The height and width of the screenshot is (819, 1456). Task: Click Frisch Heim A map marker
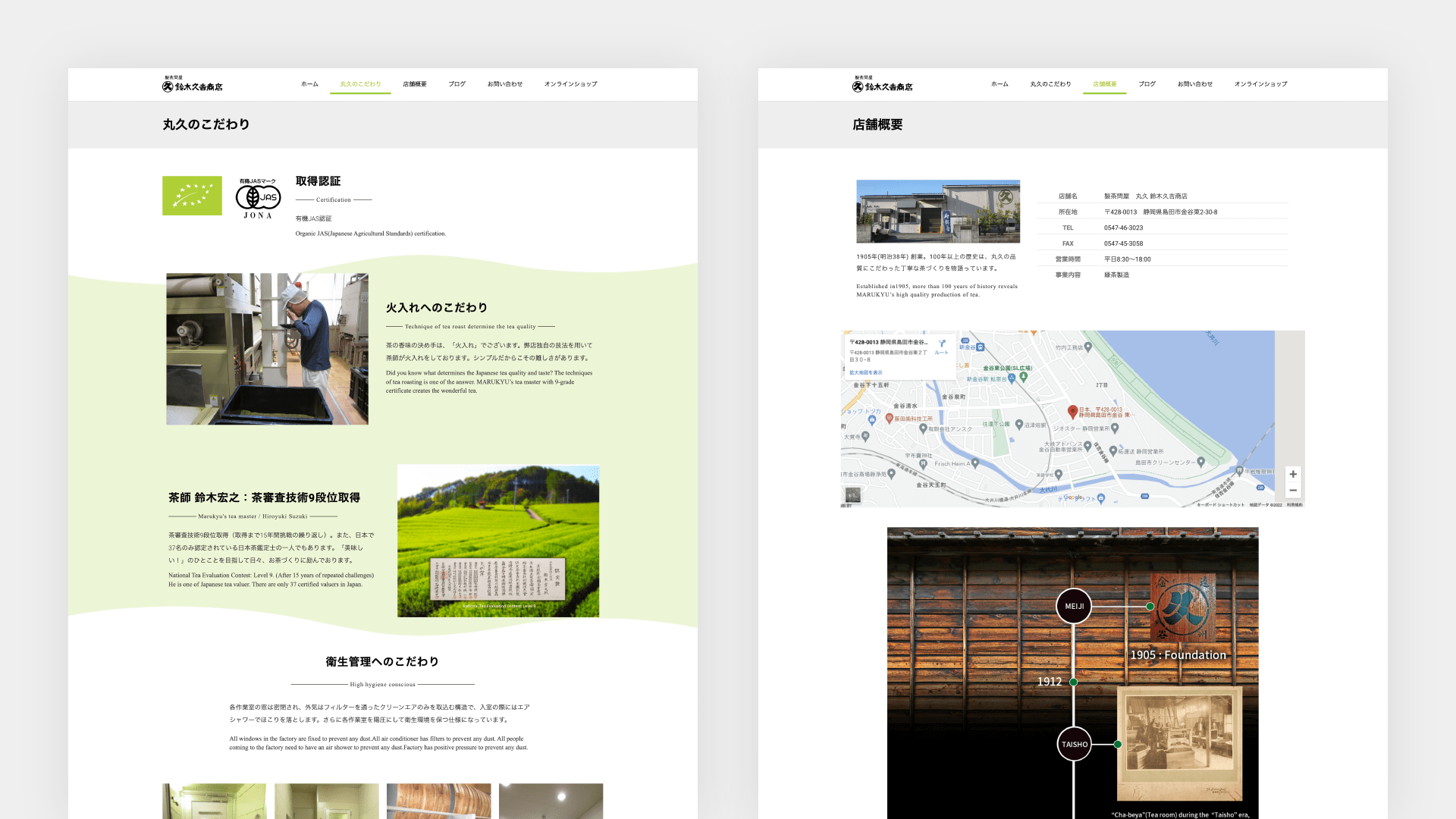coord(975,463)
